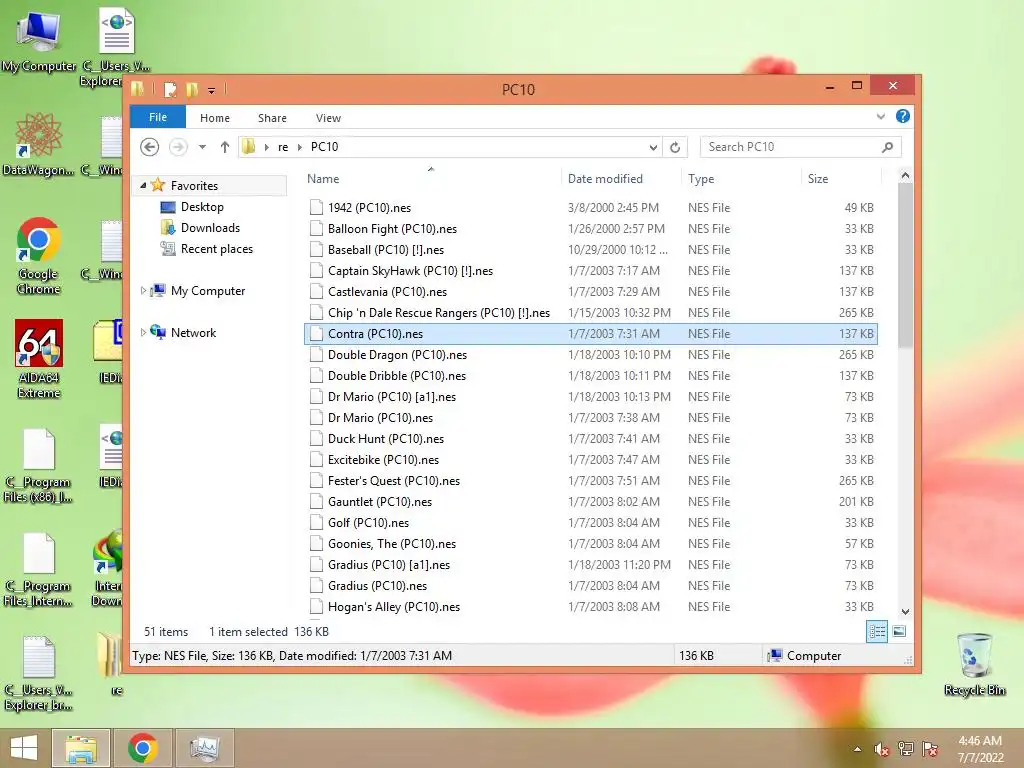The height and width of the screenshot is (768, 1024).
Task: Expand the Network tree node
Action: [143, 332]
